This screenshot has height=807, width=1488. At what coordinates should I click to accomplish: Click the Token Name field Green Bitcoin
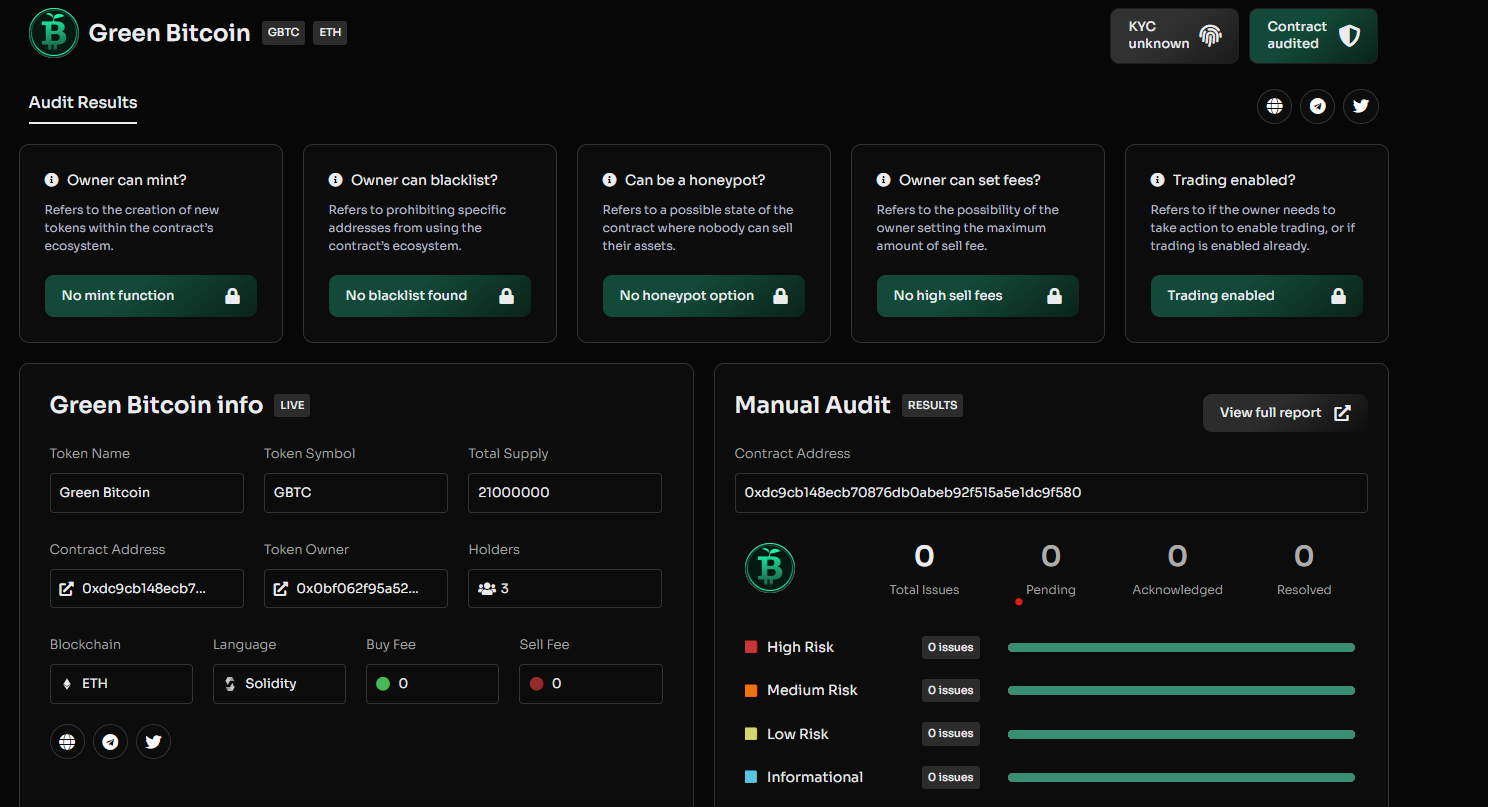click(x=147, y=493)
